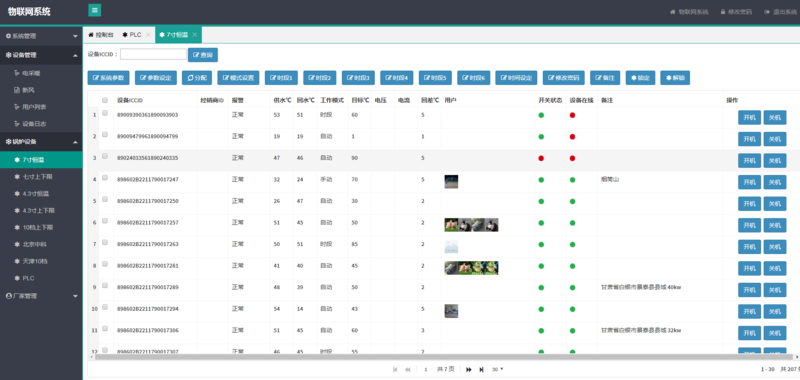Toggle the hamburger sidebar menu button

click(x=94, y=10)
